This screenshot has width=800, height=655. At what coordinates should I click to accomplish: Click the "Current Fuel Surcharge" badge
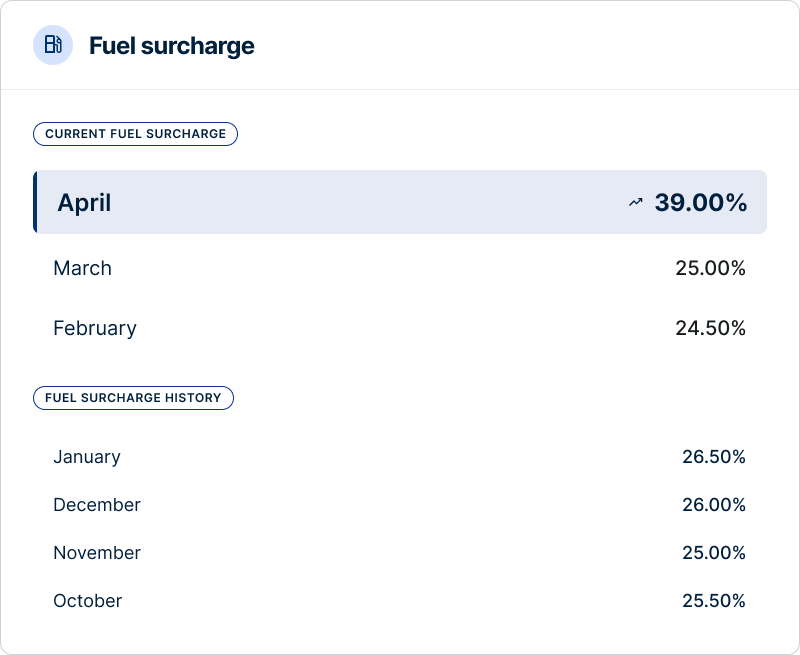click(135, 134)
